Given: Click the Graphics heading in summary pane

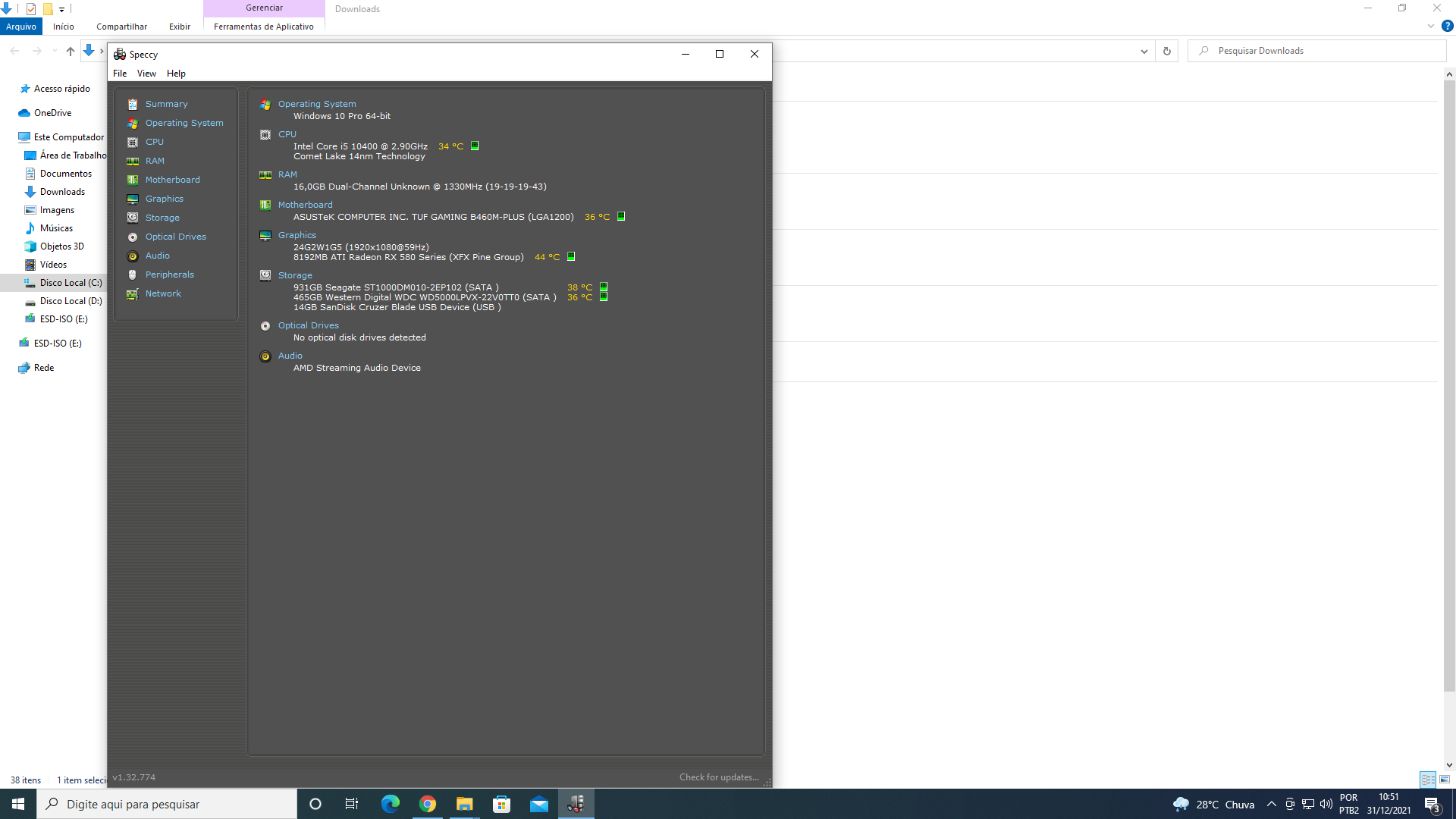Looking at the screenshot, I should click(297, 235).
